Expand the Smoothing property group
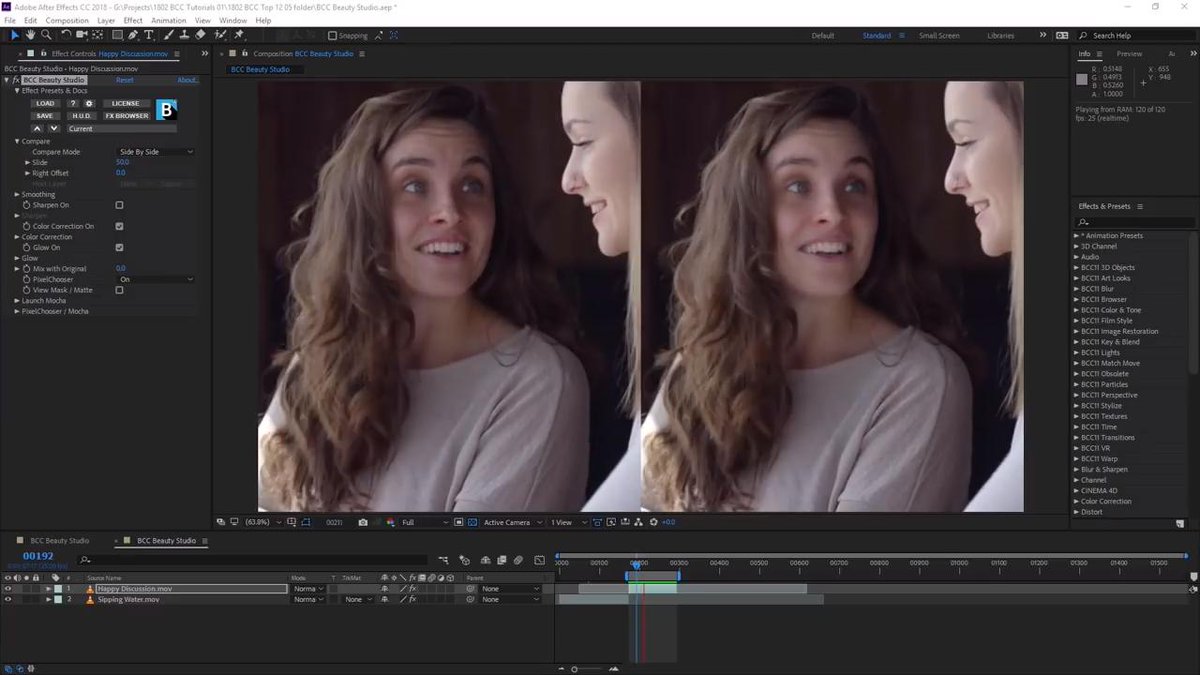1200x675 pixels. pos(16,194)
